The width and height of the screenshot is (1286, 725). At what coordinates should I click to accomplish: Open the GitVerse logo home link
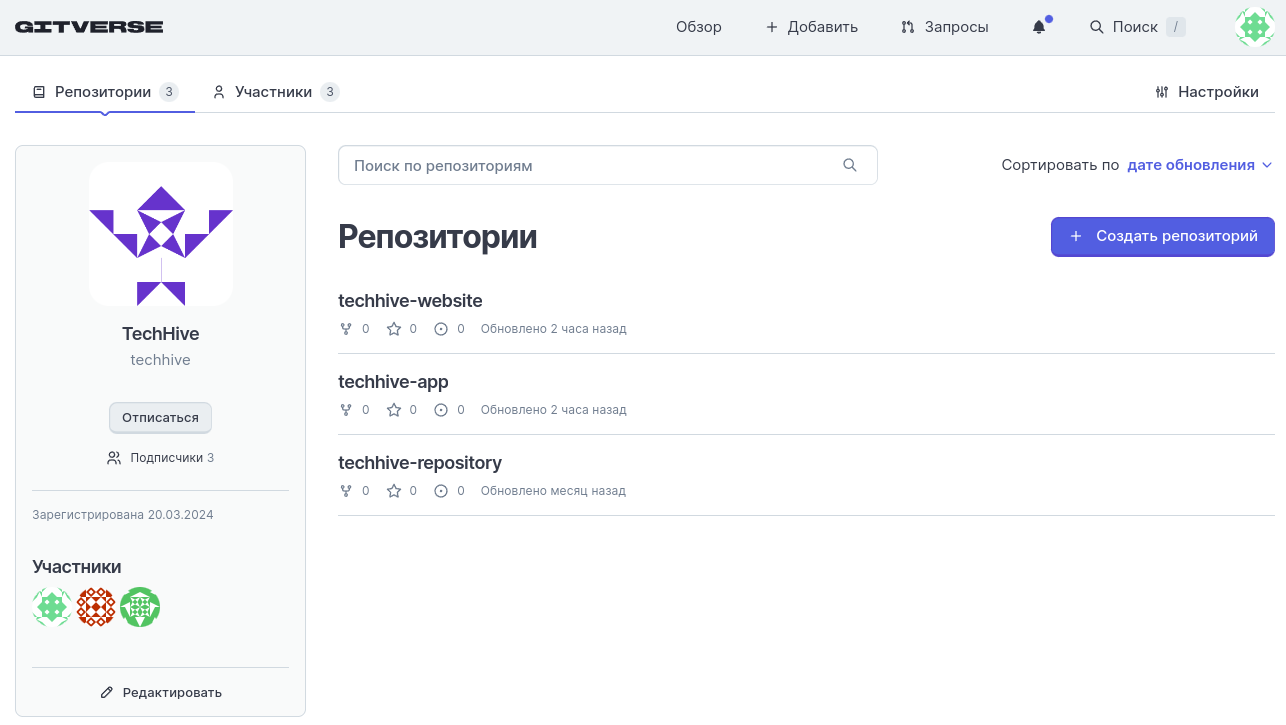point(89,27)
